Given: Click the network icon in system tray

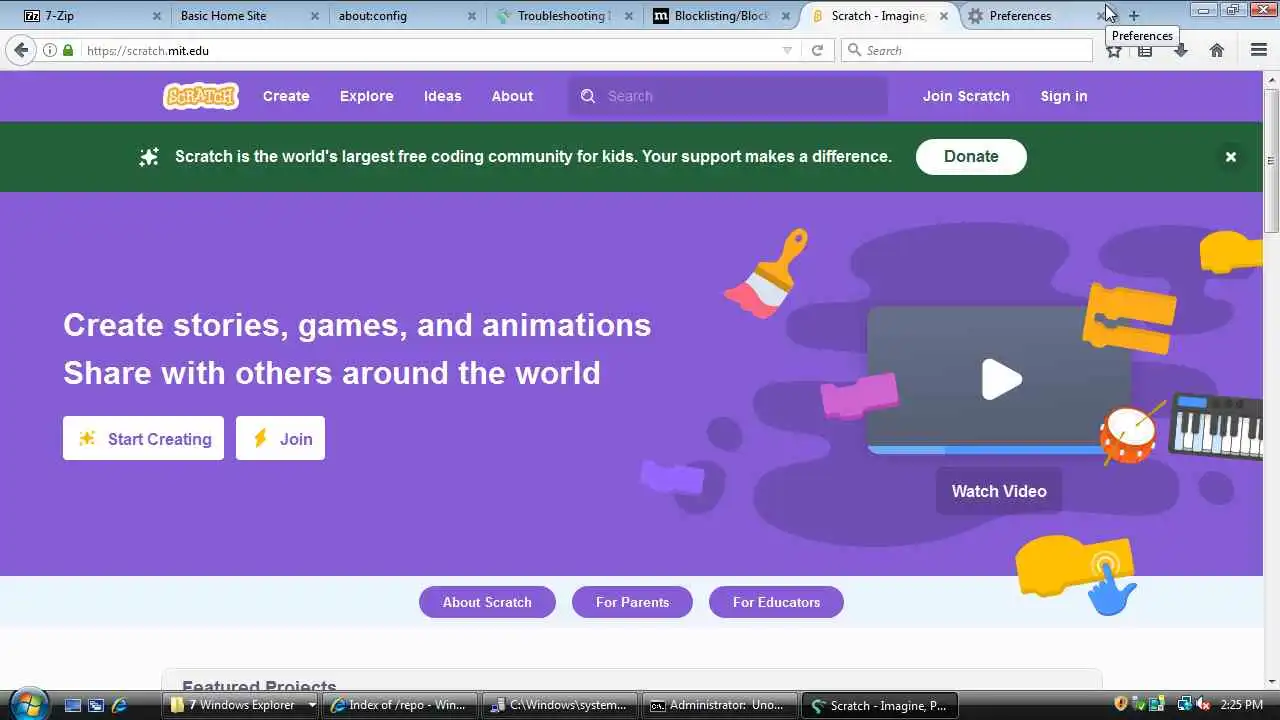Looking at the screenshot, I should point(1185,704).
